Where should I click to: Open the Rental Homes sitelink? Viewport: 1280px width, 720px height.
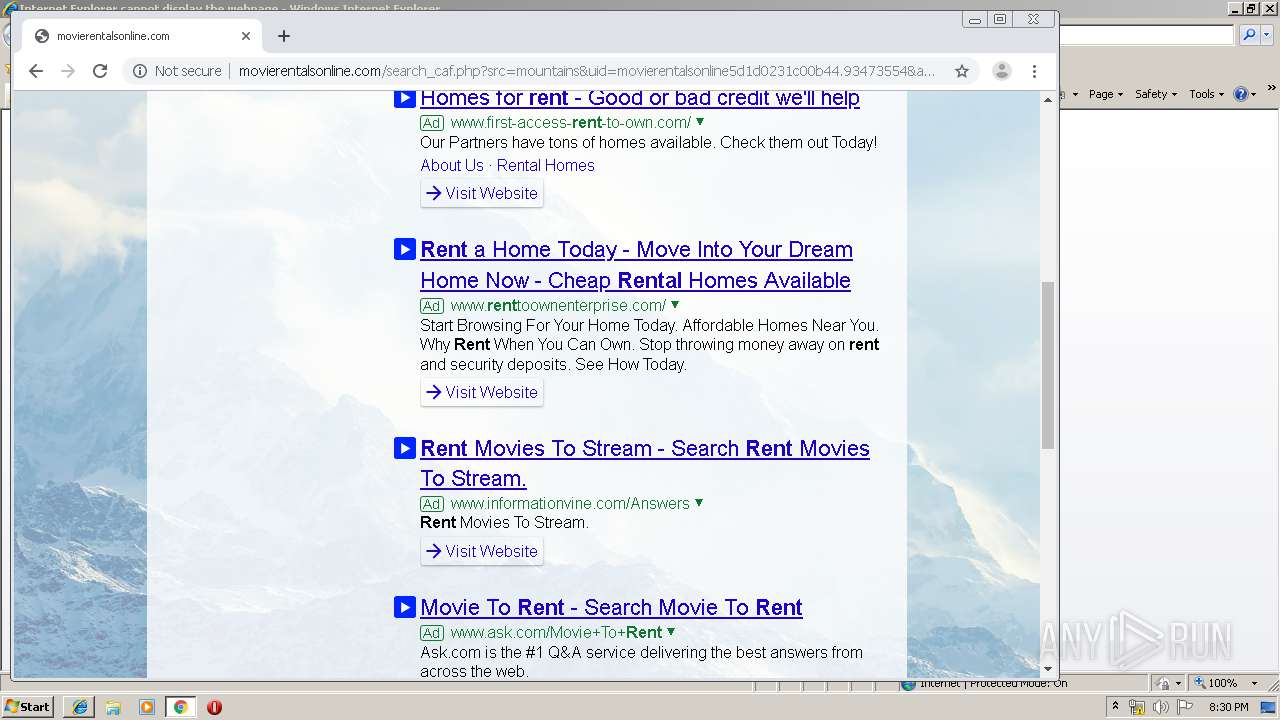(x=546, y=165)
